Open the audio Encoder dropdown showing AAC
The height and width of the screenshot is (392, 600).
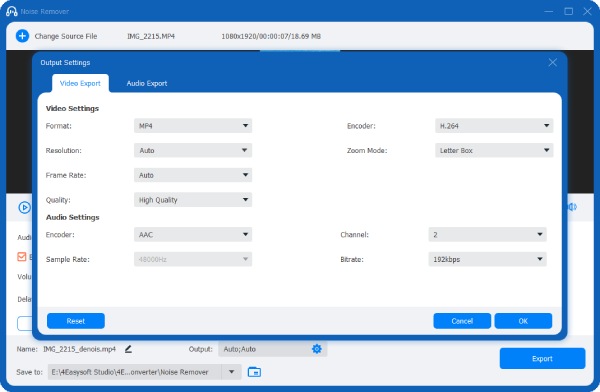[193, 234]
